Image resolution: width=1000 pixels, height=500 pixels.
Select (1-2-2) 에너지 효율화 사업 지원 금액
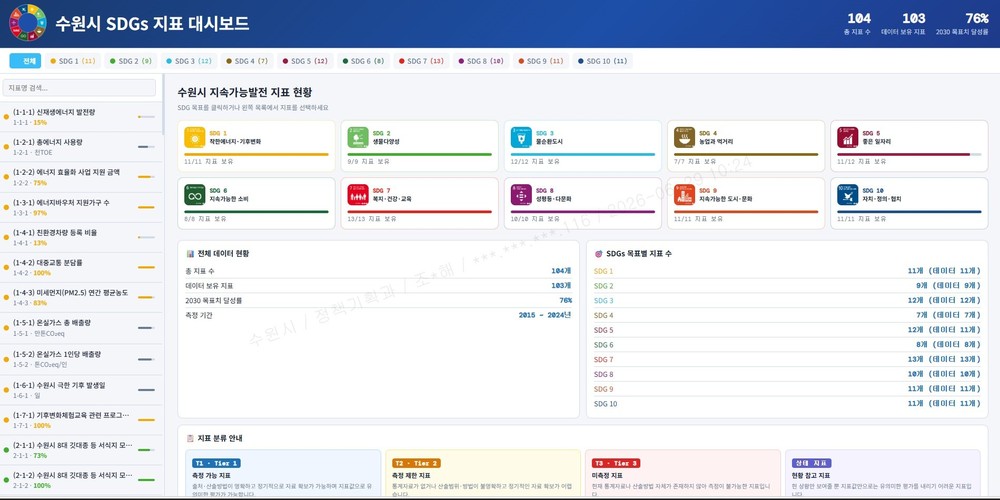(x=79, y=177)
